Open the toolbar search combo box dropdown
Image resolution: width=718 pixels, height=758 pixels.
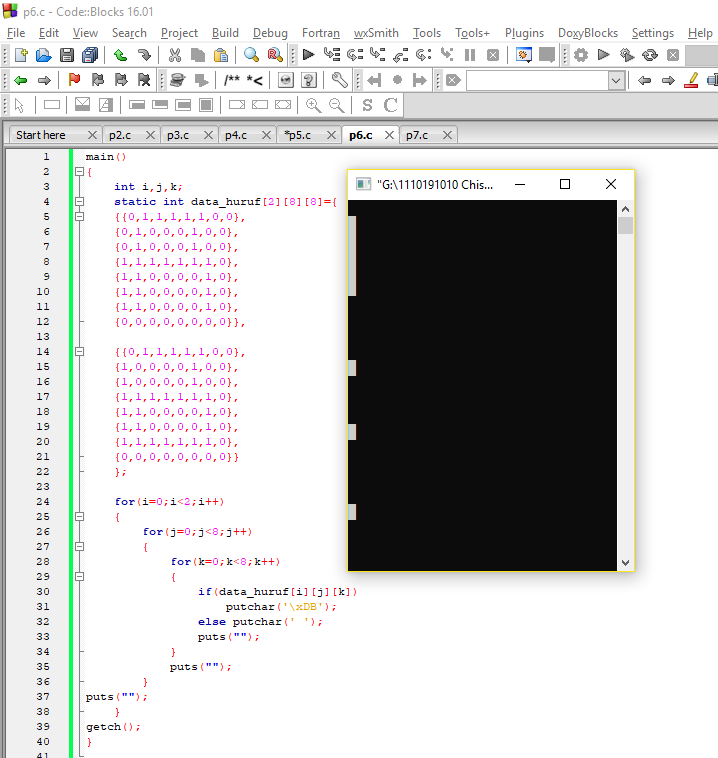click(615, 80)
